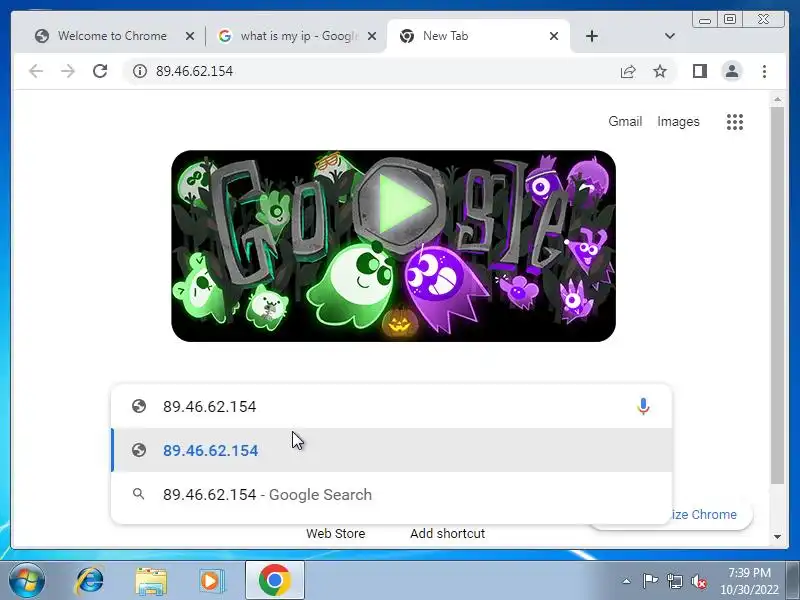Open the Gmail link
This screenshot has width=800, height=600.
[625, 121]
